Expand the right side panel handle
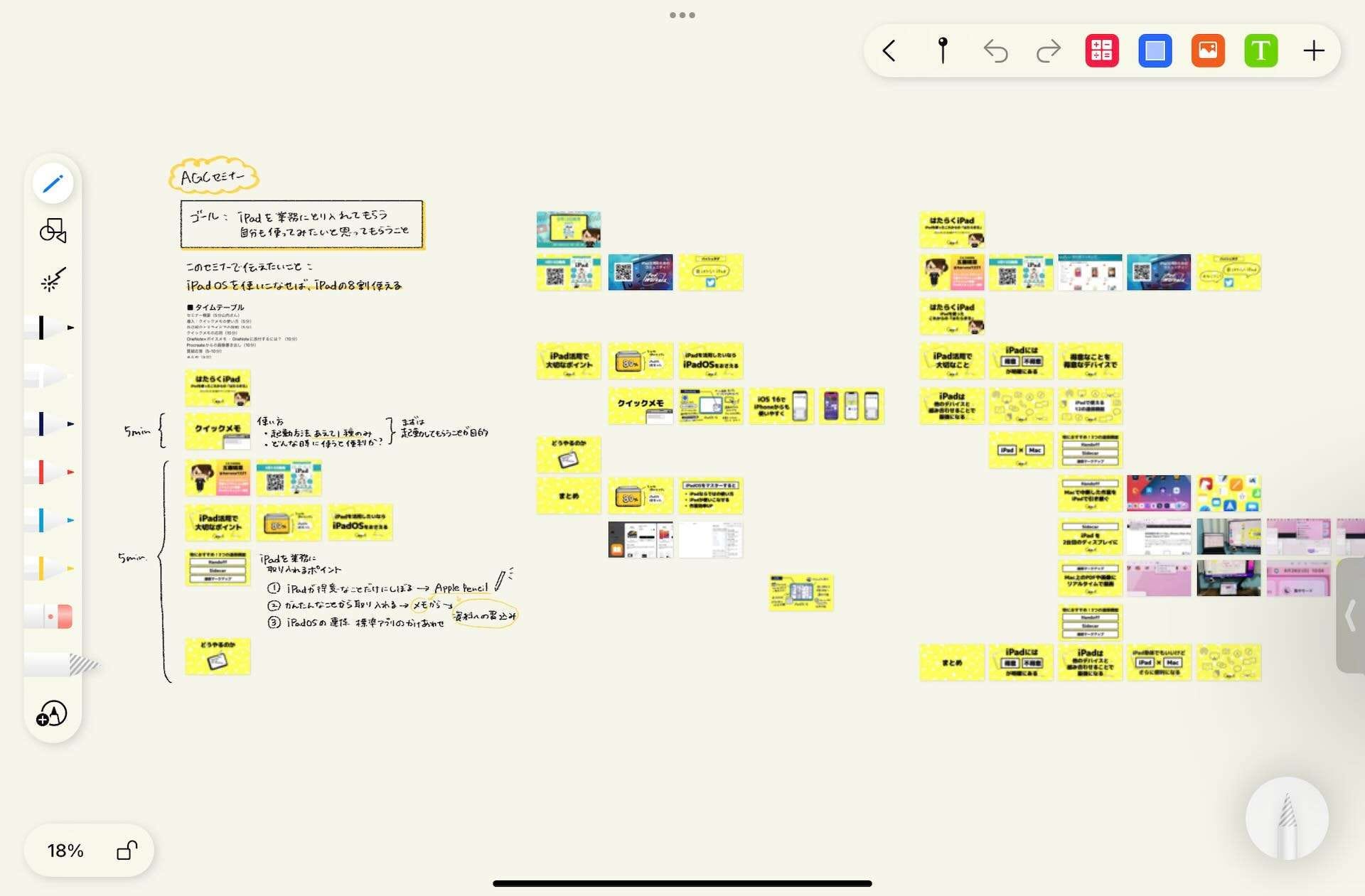Screen dimensions: 1365x896 tap(1350, 615)
